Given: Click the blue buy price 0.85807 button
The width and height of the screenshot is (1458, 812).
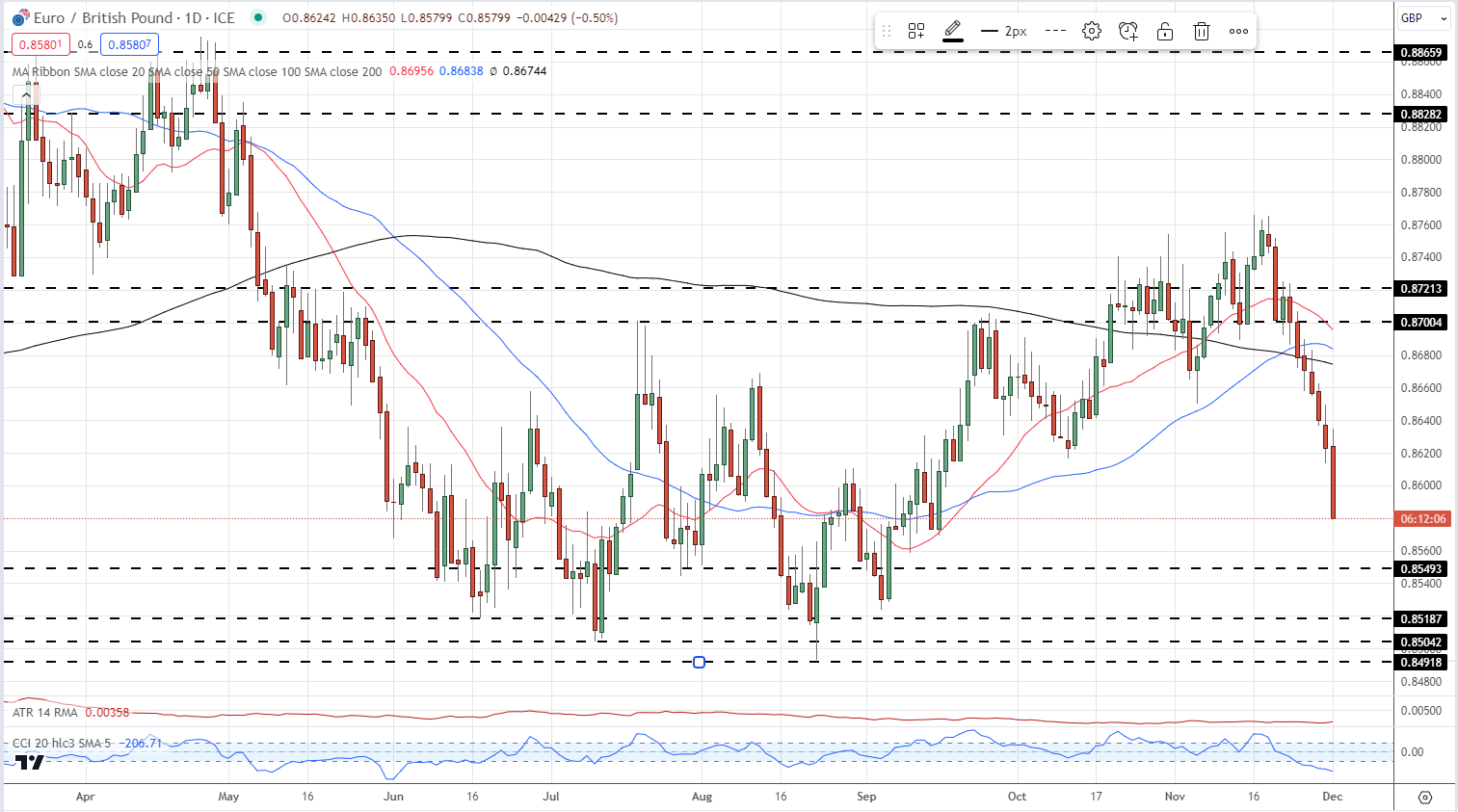Looking at the screenshot, I should [x=129, y=44].
